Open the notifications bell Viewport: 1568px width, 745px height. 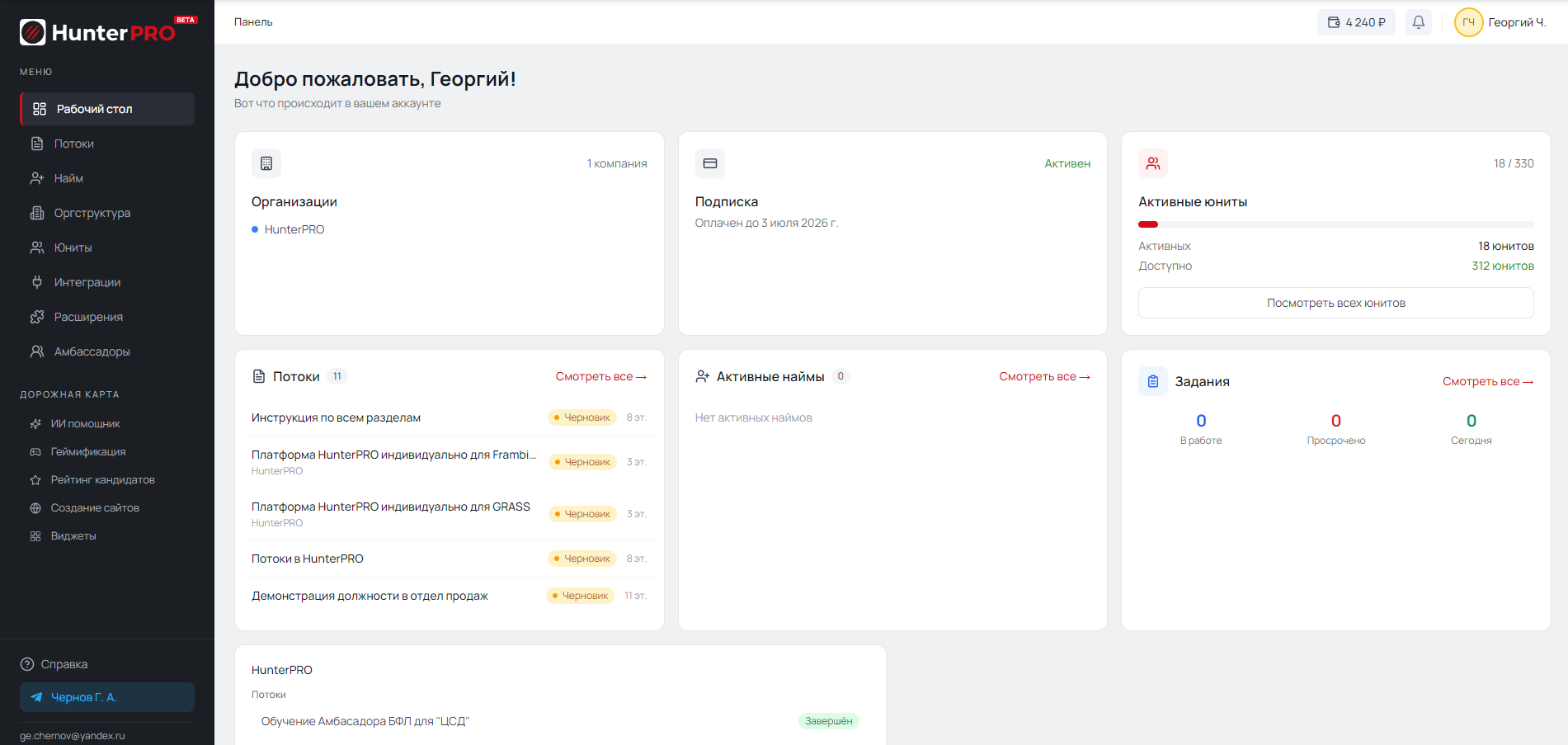tap(1419, 22)
